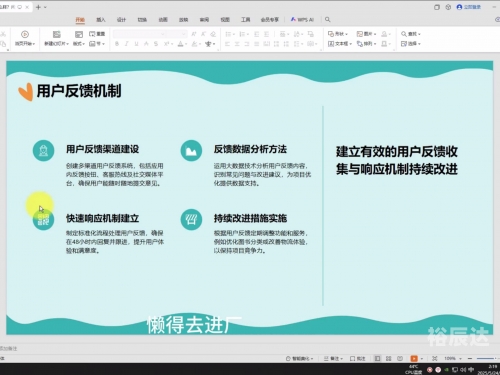
Task: Open the View (视图) ribbon tab
Action: [225, 20]
